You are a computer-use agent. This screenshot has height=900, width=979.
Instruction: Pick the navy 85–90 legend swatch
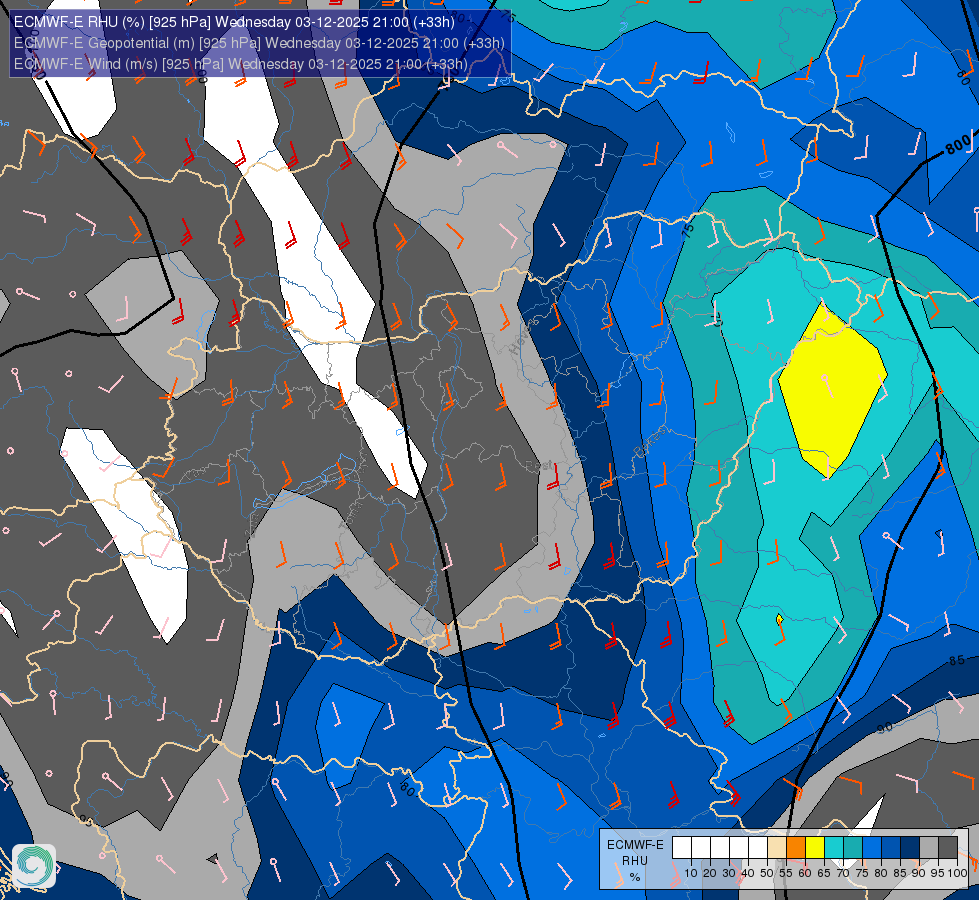coord(910,848)
